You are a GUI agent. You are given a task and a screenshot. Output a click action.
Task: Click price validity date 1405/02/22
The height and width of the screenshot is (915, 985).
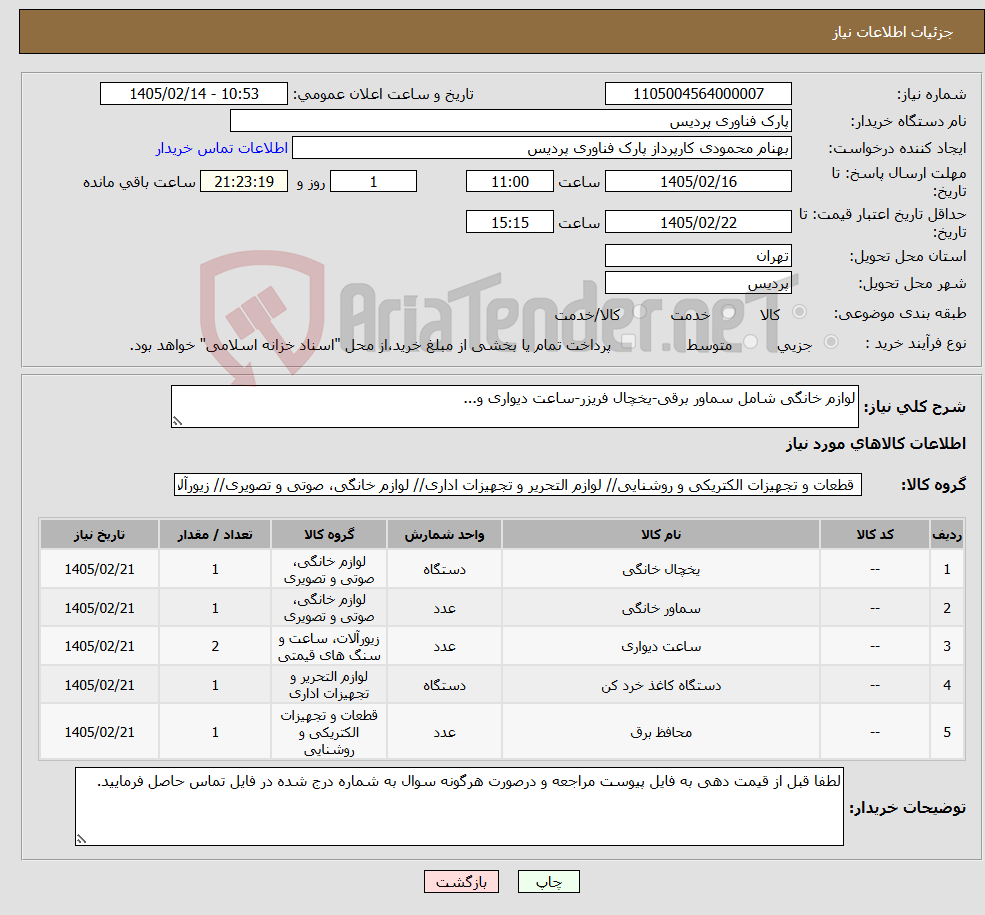698,222
